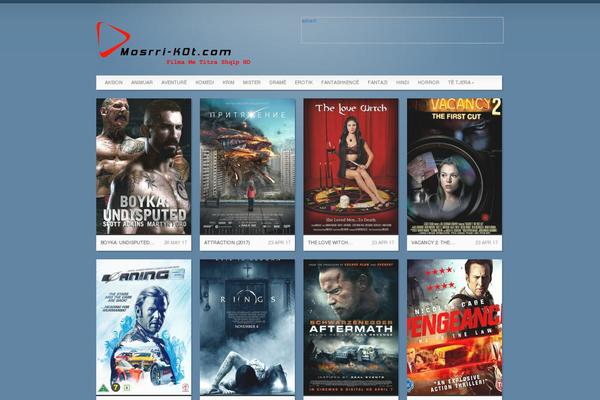The image size is (600, 400).
Task: Open the FANTASHKENCË category
Action: pyautogui.click(x=340, y=82)
